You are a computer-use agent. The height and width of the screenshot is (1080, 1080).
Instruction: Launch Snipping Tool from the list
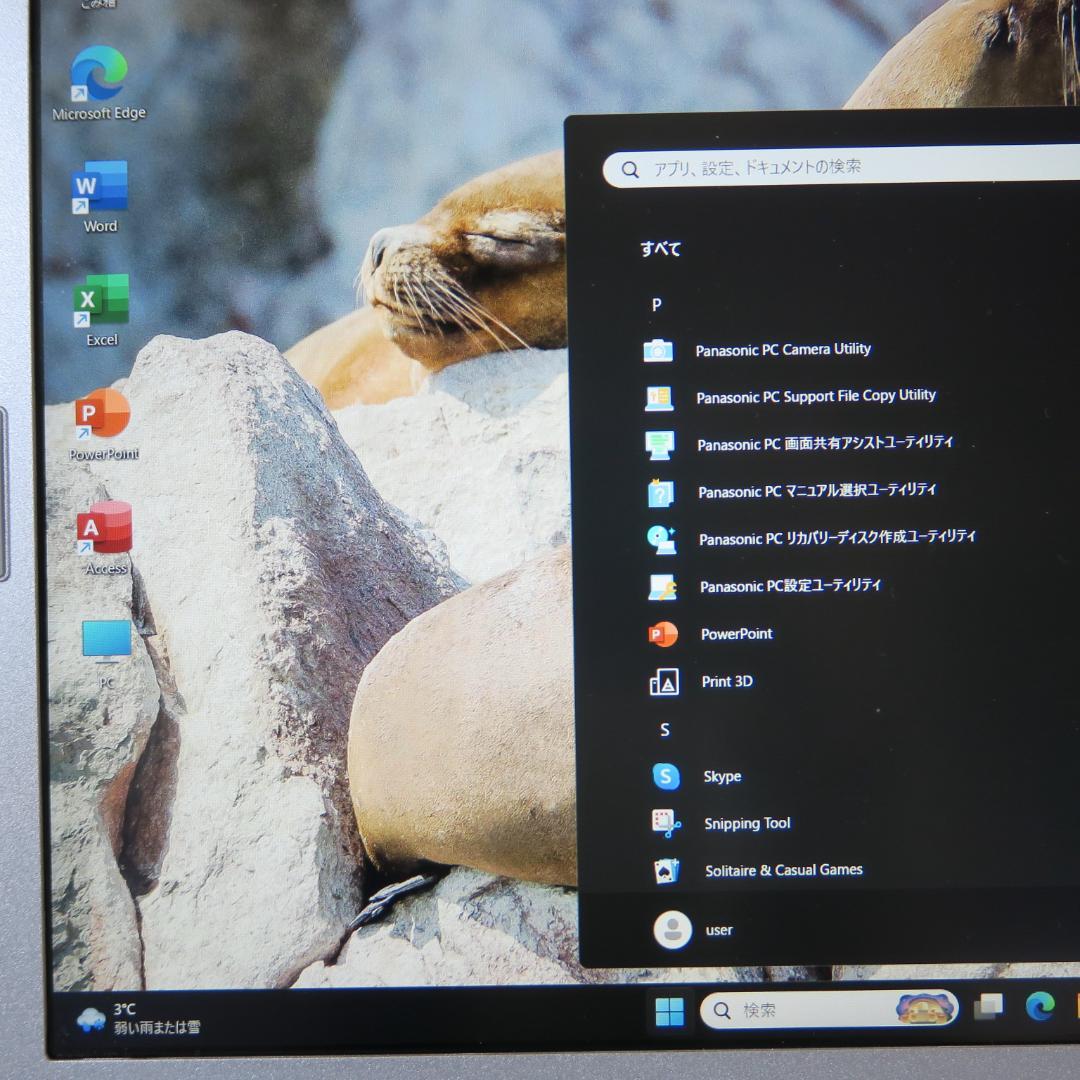[747, 824]
